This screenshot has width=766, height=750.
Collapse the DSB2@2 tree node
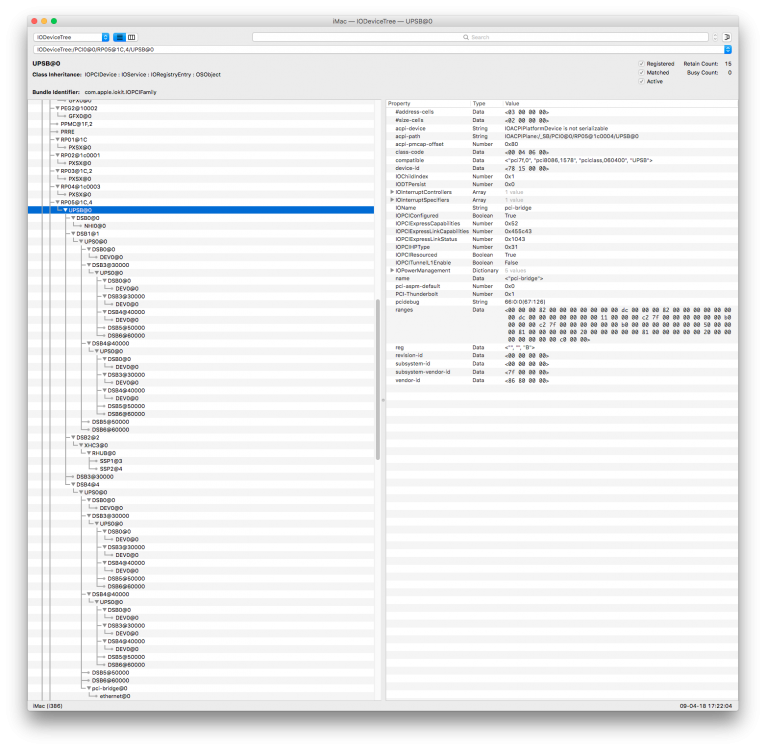click(73, 437)
